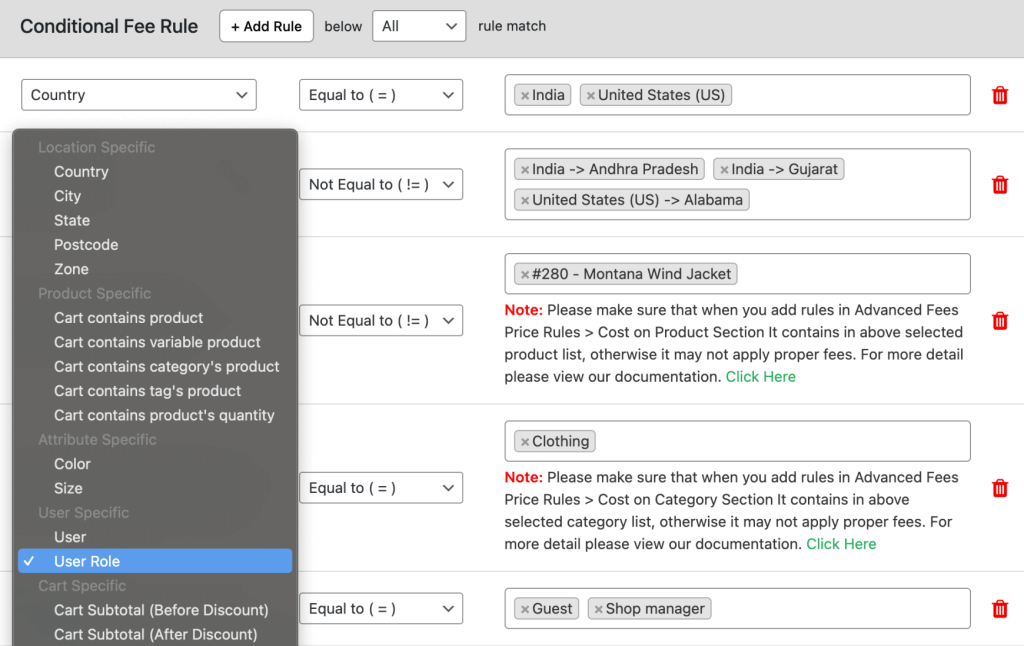
Task: Remove the Guest role tag from the last rule
Action: click(525, 607)
